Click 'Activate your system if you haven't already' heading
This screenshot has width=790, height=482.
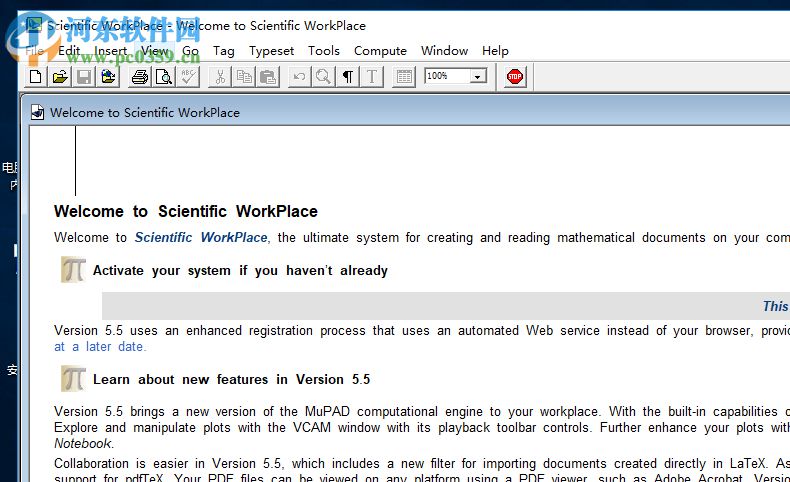pyautogui.click(x=240, y=270)
